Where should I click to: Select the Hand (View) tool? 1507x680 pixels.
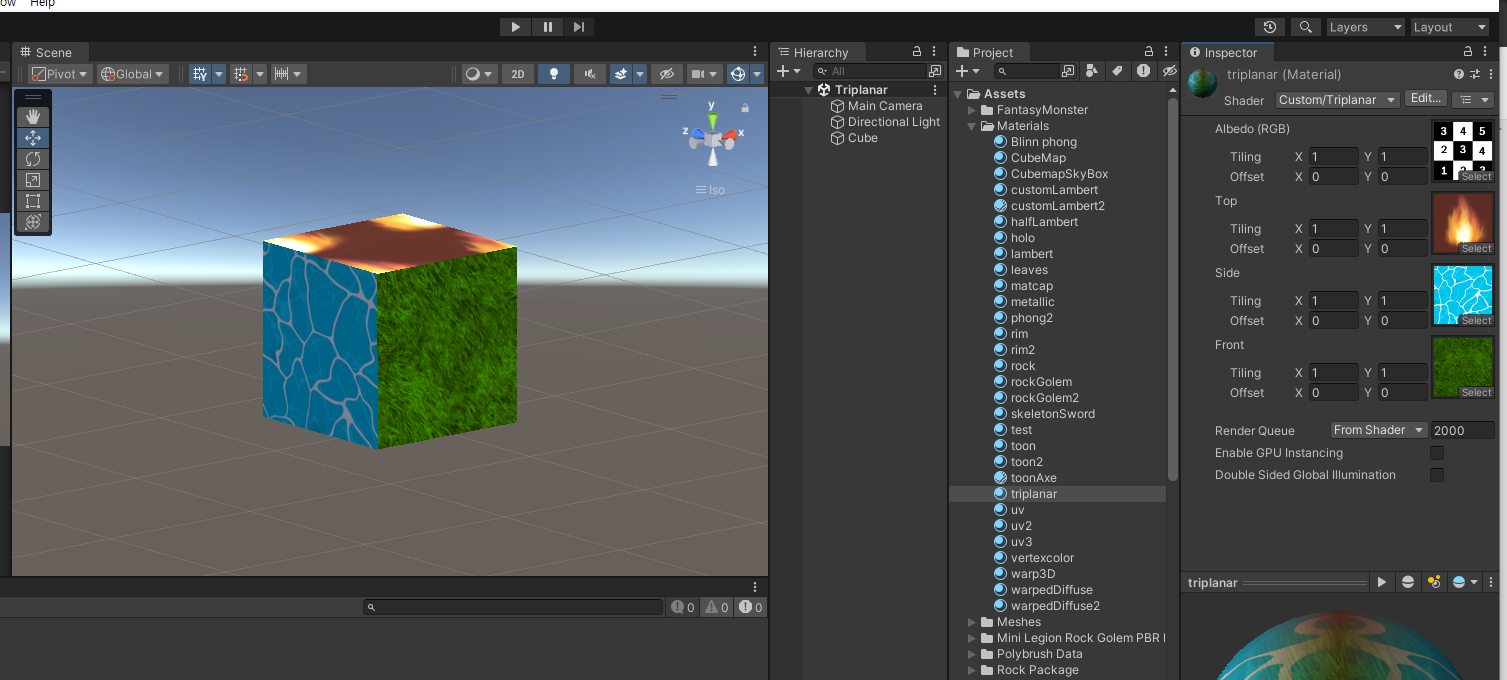(32, 117)
